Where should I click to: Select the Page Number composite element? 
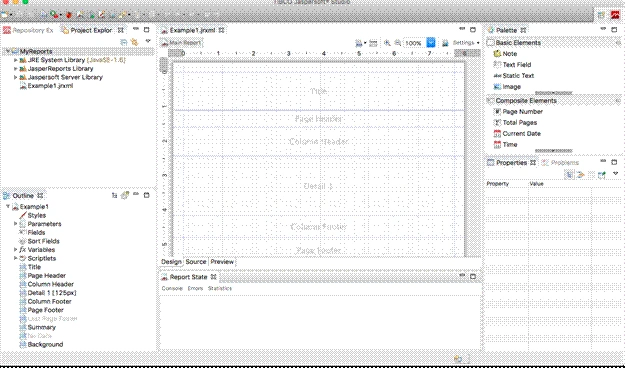pos(518,112)
